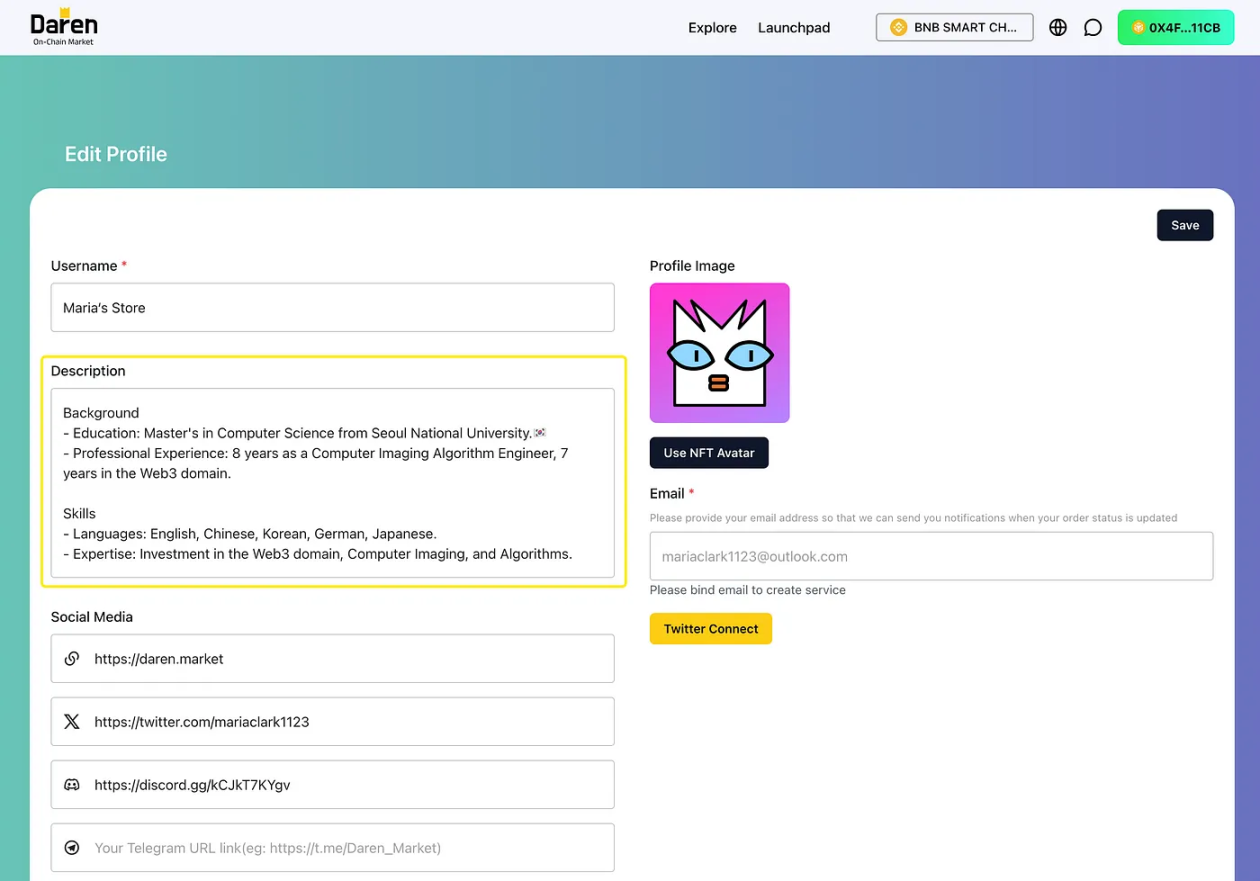
Task: Click the Telegram icon in Social Media
Action: pyautogui.click(x=72, y=848)
